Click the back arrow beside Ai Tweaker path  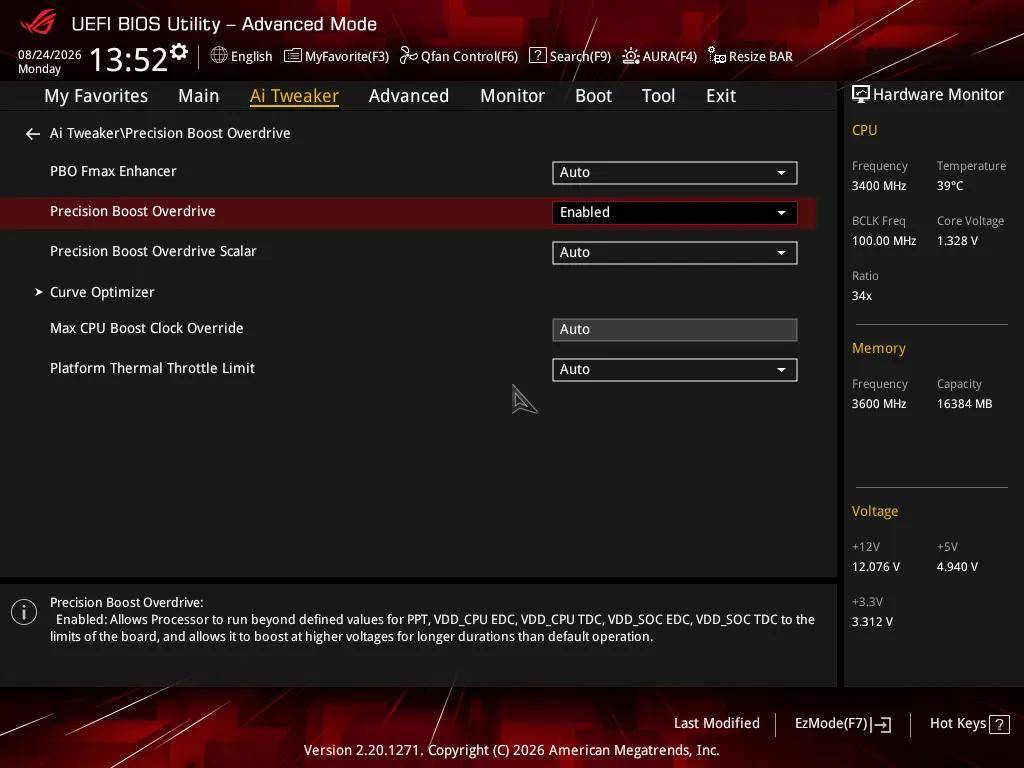[x=33, y=134]
